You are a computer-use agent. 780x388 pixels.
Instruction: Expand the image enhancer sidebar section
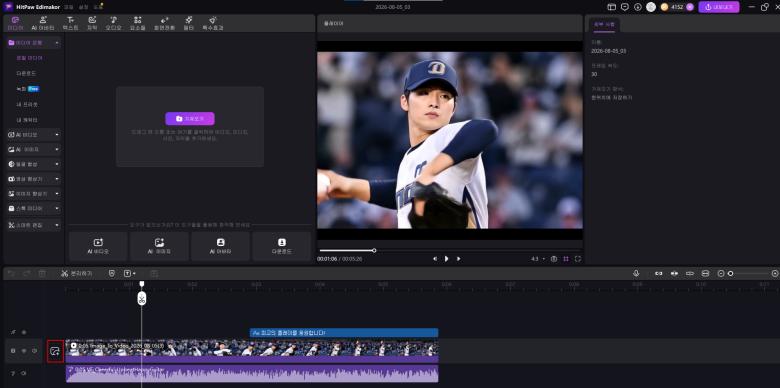pyautogui.click(x=34, y=194)
